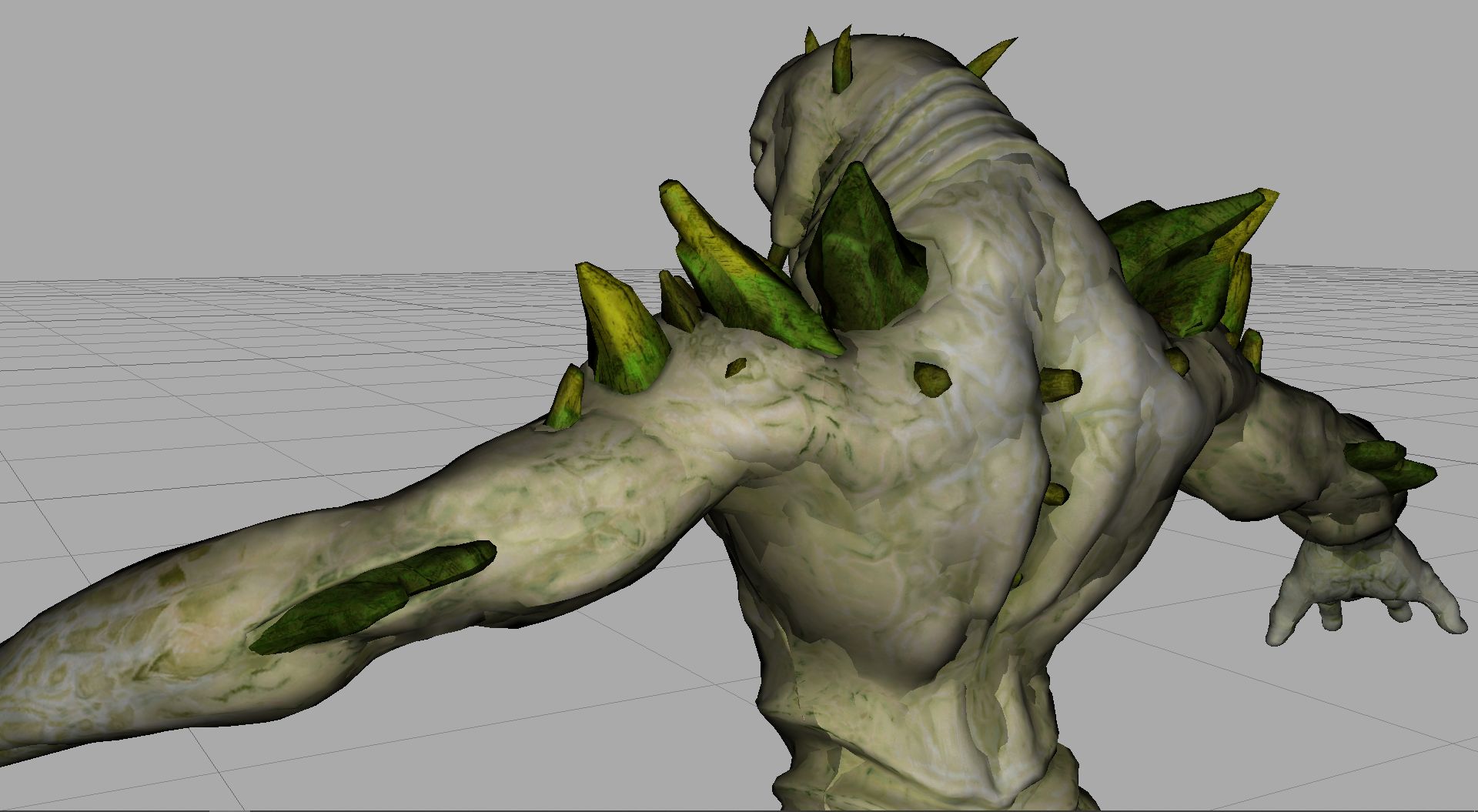
Task: Pick the dark green crystal on the outstretched forearm
Action: pyautogui.click(x=372, y=596)
